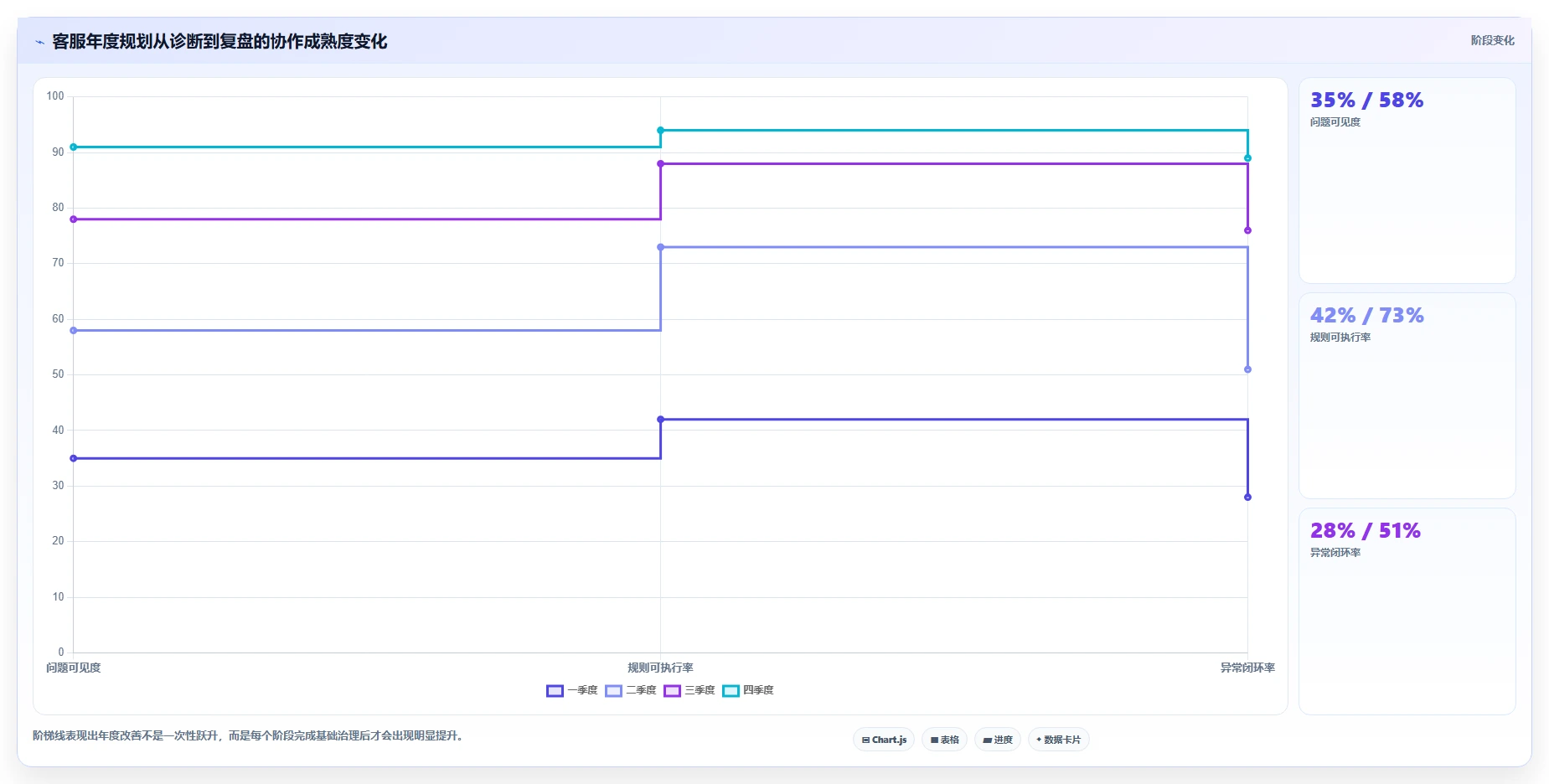Click the footer note starting with 阶梯线表现出年度改善
The height and width of the screenshot is (784, 1549).
(248, 736)
